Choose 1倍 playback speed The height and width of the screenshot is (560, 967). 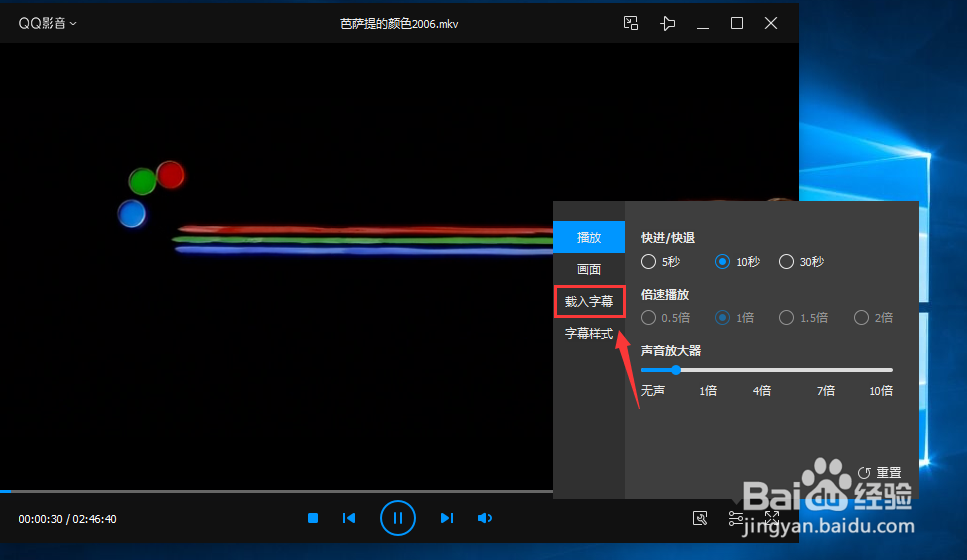click(x=735, y=318)
